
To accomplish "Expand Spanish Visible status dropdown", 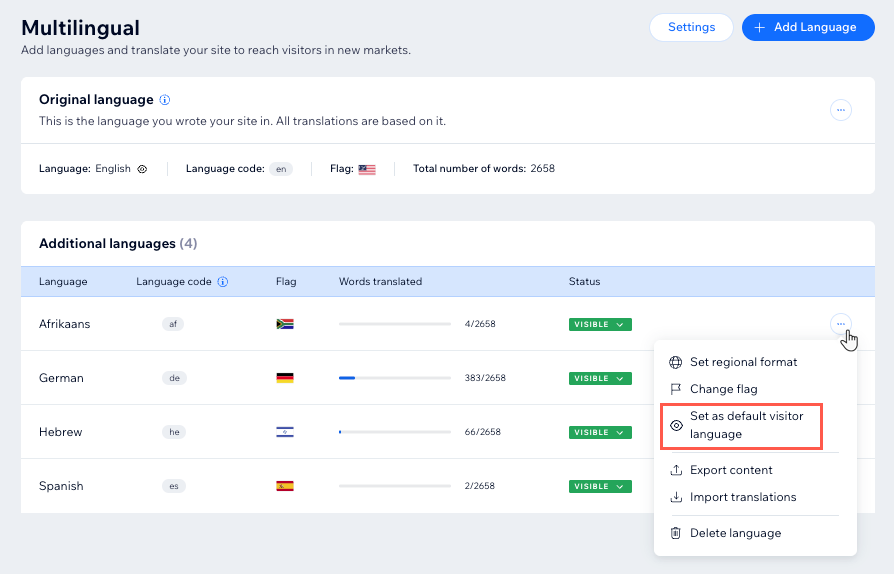I will 600,486.
